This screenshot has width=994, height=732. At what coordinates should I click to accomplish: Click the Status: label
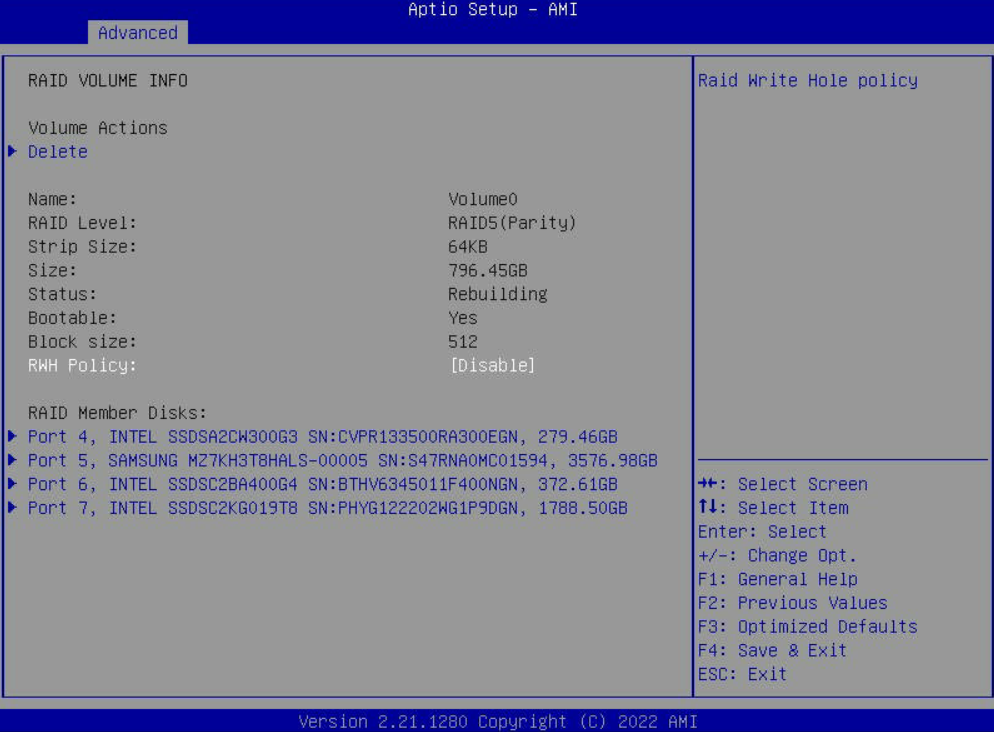pos(62,295)
